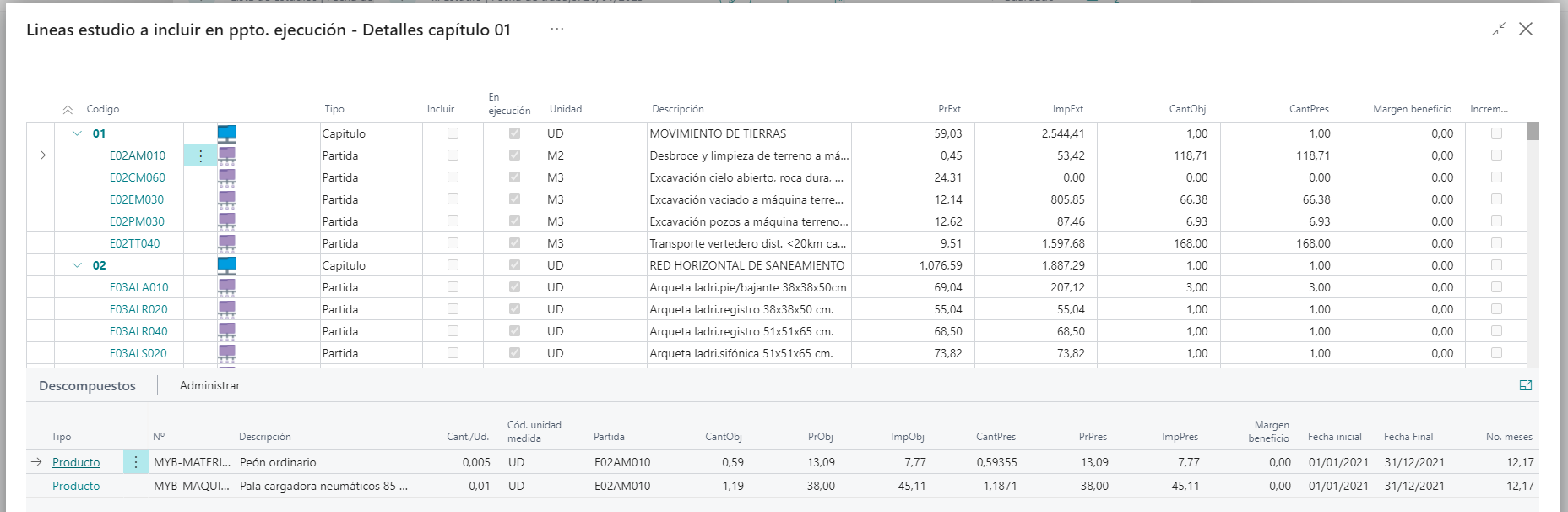
Task: Click the row selector arrow for E02AM010
Action: (x=40, y=155)
